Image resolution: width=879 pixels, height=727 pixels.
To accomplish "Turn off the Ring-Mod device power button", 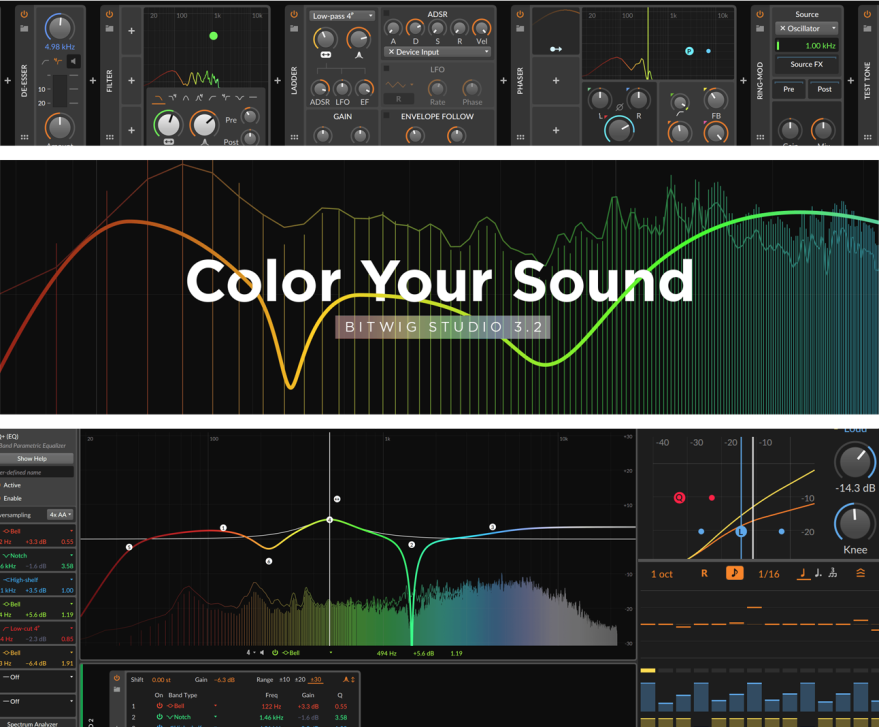I will [759, 14].
